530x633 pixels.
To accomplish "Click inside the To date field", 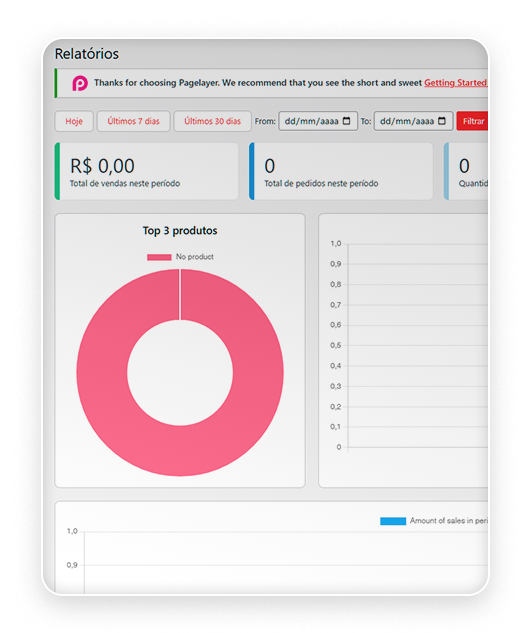I will coord(413,121).
